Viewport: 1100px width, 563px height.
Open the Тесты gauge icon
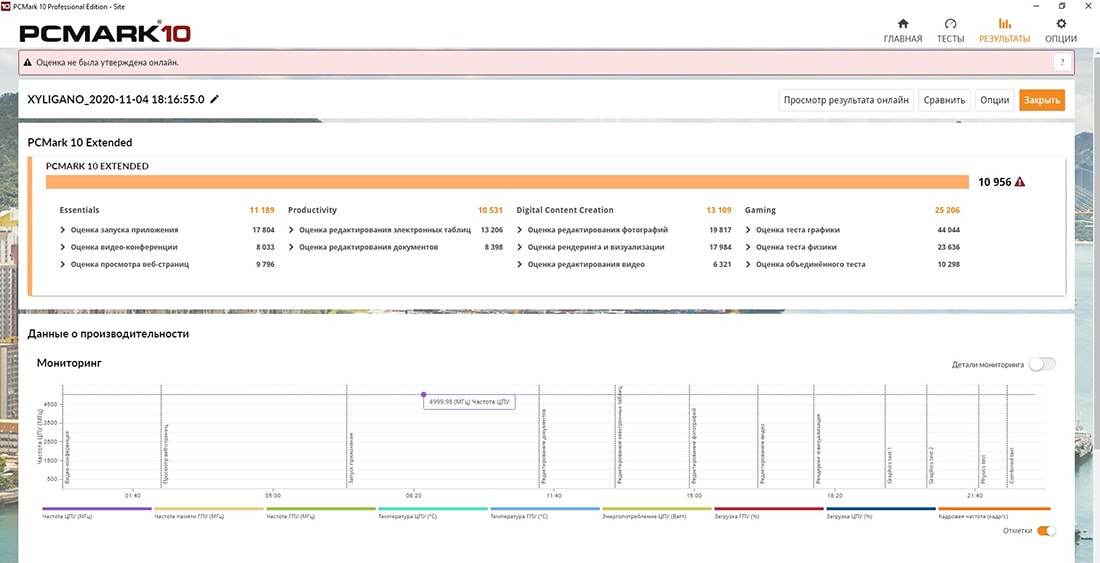pos(950,24)
